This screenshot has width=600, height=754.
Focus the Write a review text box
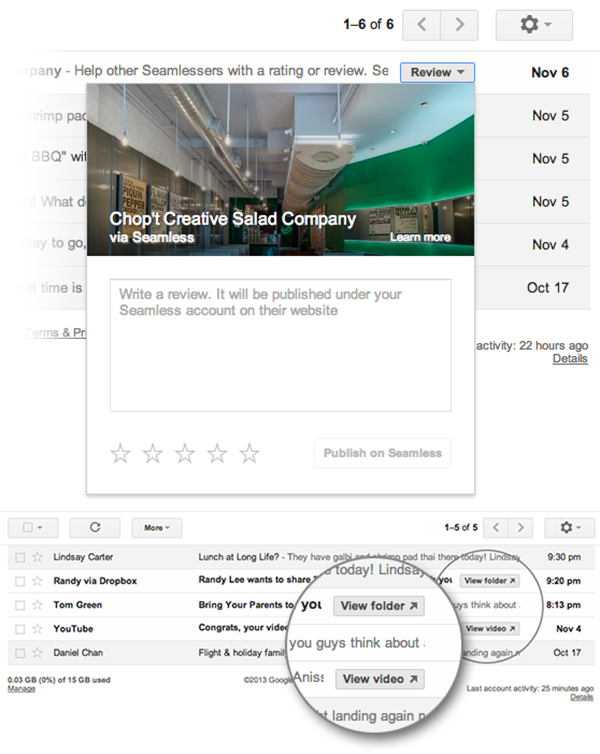pyautogui.click(x=280, y=345)
